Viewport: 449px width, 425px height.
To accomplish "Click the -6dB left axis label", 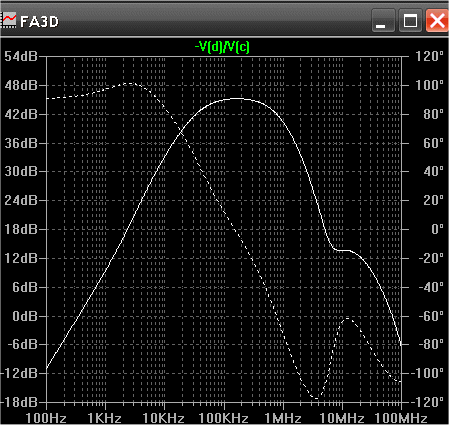I will [x=22, y=344].
